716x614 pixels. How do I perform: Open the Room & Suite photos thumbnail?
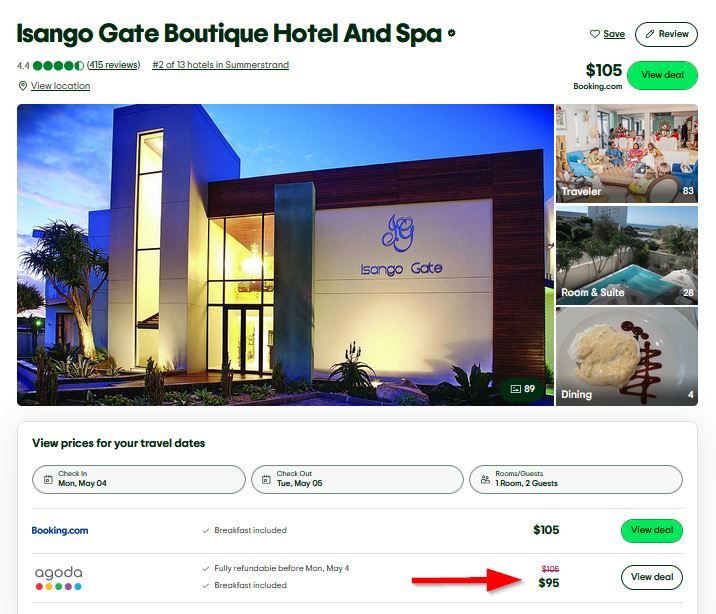pos(626,255)
